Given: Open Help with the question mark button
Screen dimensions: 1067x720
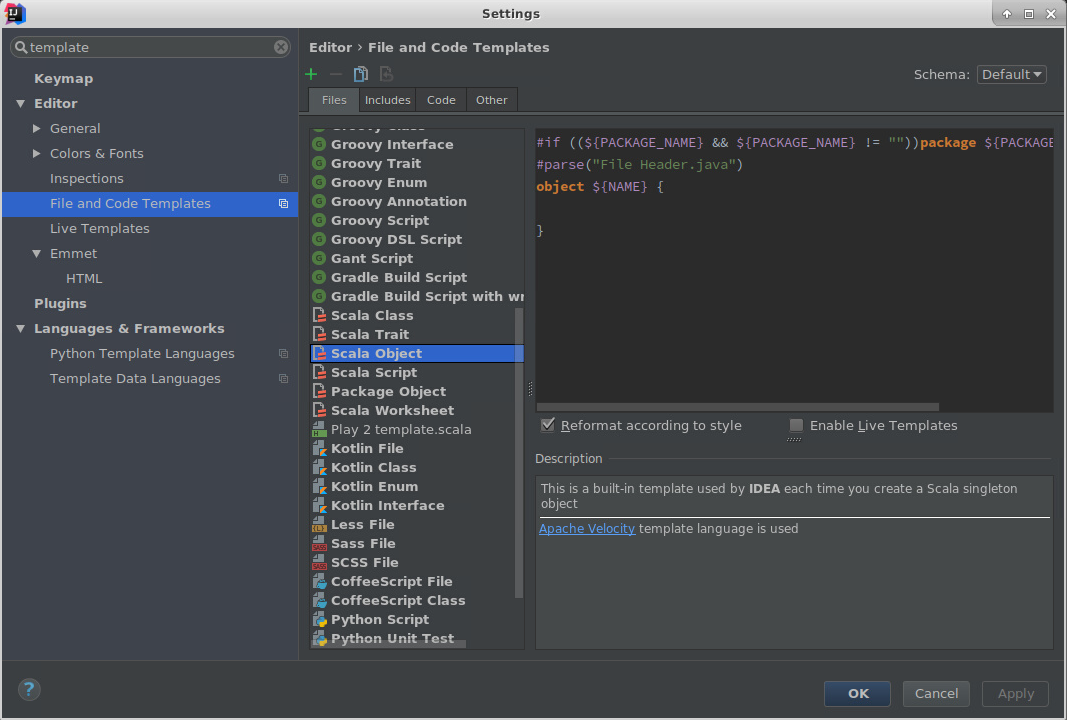Looking at the screenshot, I should 29,689.
